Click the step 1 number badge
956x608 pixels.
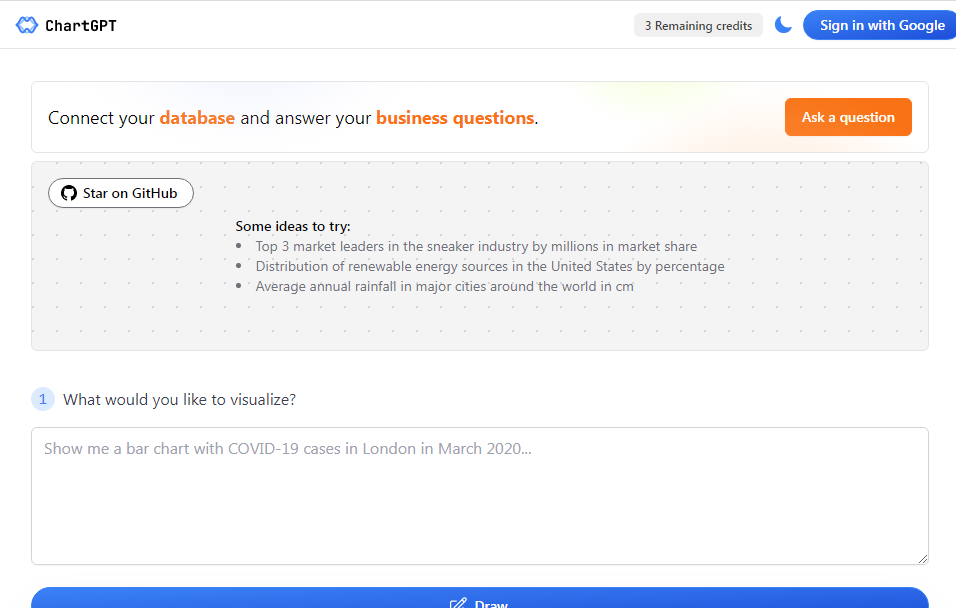point(43,400)
